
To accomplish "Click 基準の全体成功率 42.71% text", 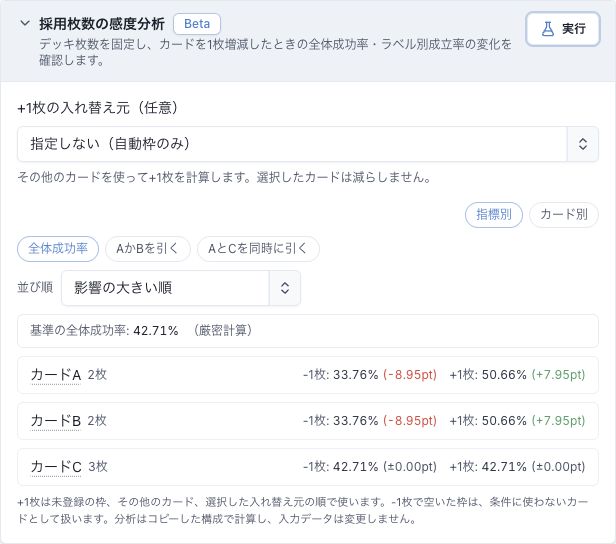I will tap(104, 330).
